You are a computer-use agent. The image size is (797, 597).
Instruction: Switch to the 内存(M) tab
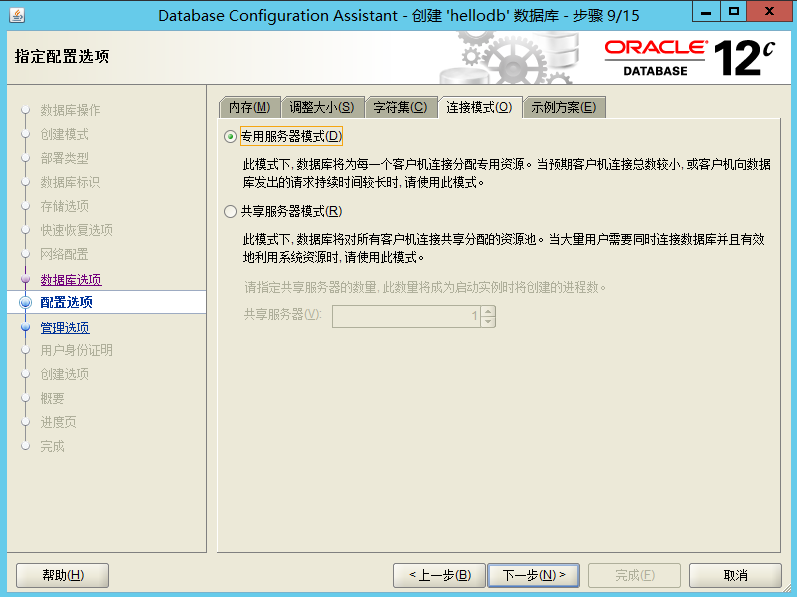pos(250,107)
